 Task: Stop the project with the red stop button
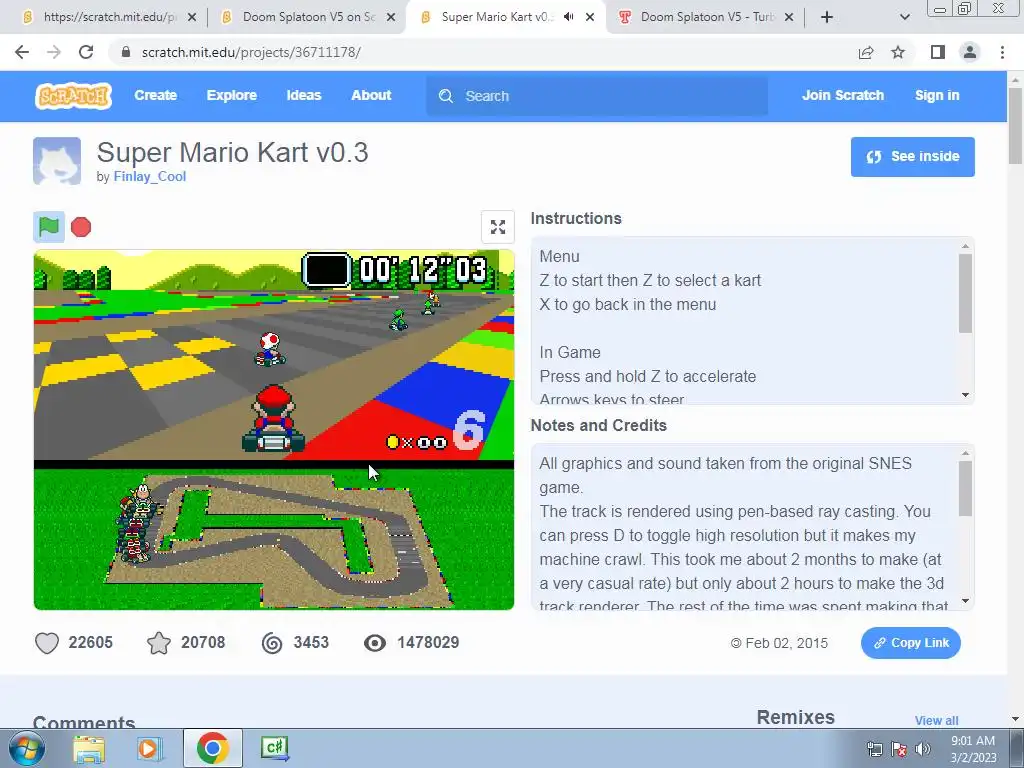point(81,227)
